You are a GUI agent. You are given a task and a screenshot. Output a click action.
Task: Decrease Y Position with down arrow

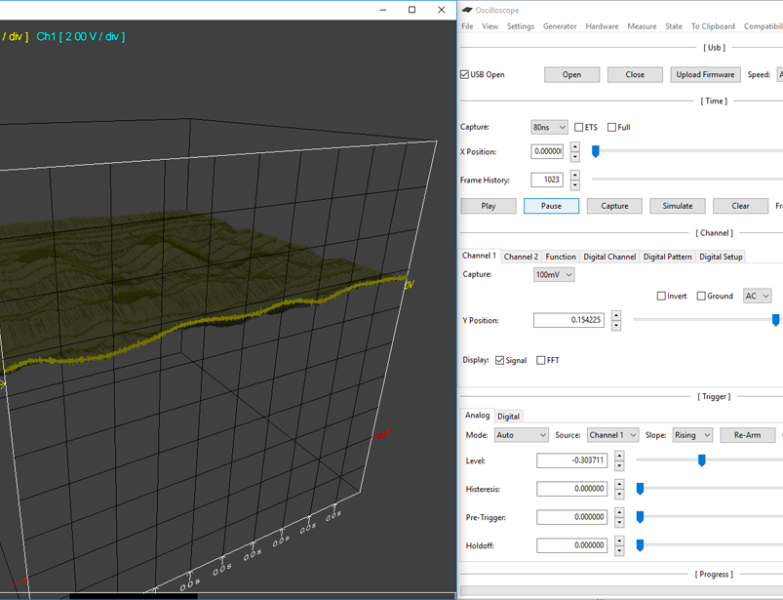pyautogui.click(x=616, y=325)
